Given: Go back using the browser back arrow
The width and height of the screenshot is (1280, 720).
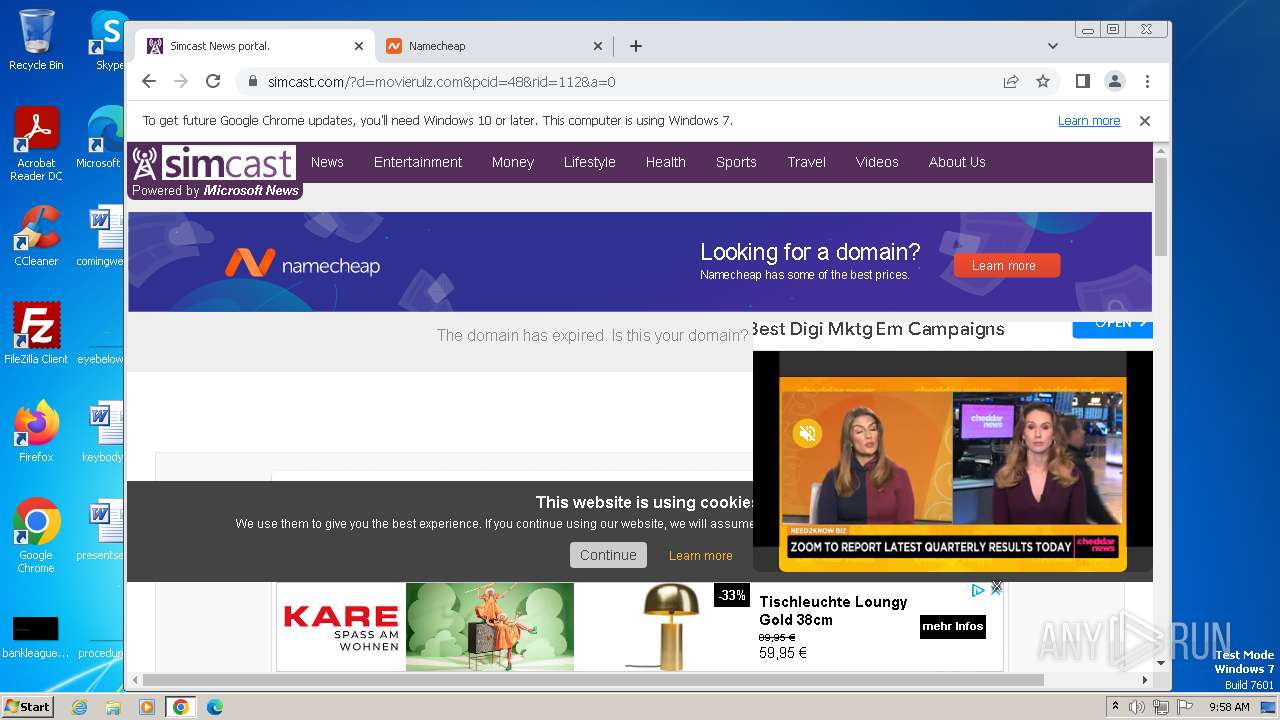Looking at the screenshot, I should (x=149, y=81).
